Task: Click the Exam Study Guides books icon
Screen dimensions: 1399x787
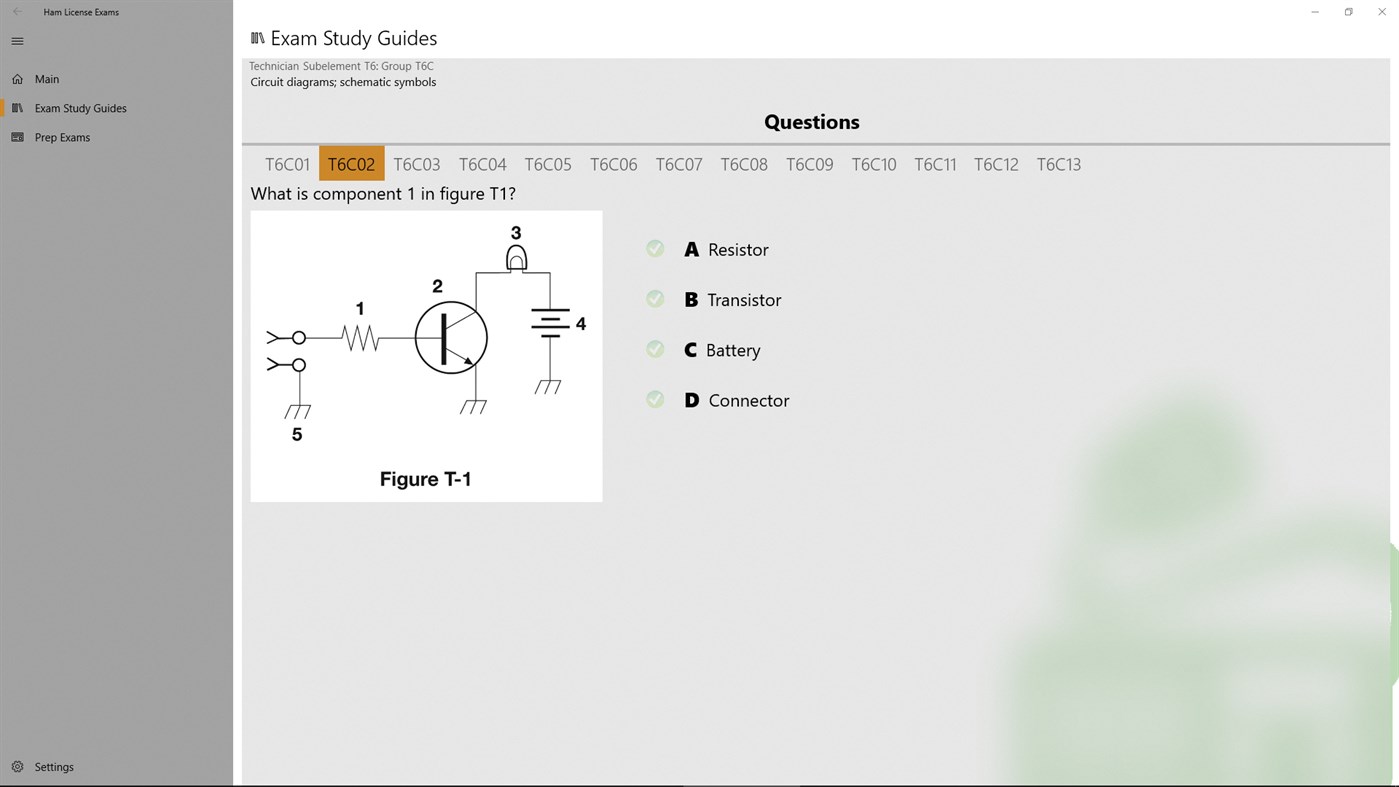Action: (x=17, y=108)
